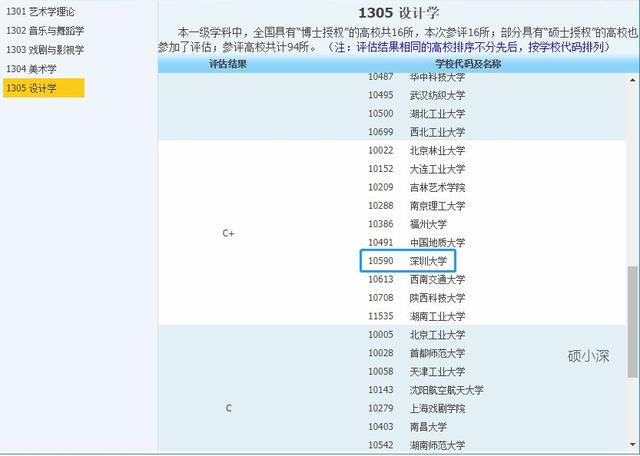This screenshot has width=640, height=456.
Task: Select row 10288 南京理工大学
Action: [x=416, y=206]
